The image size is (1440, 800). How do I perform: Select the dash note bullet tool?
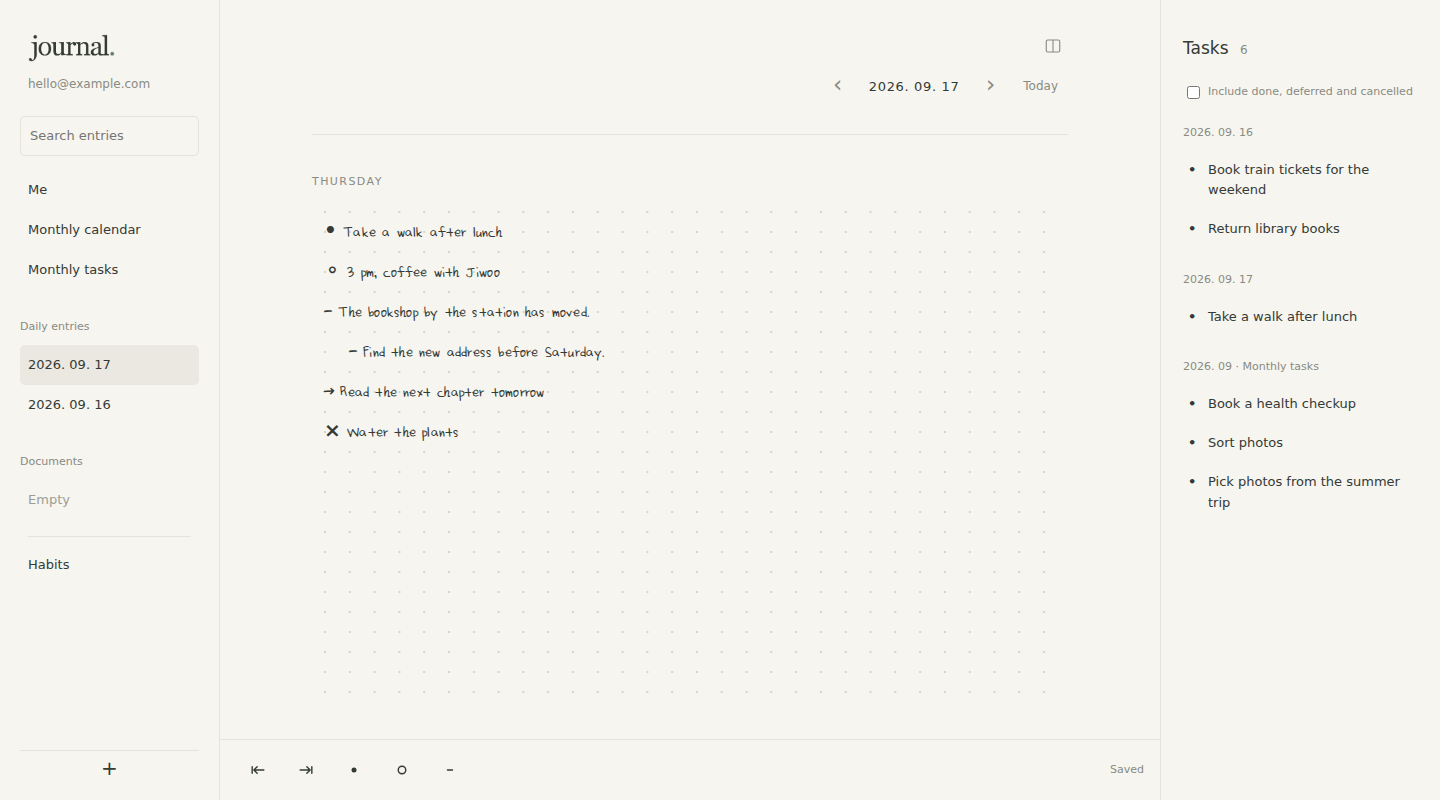[x=450, y=770]
